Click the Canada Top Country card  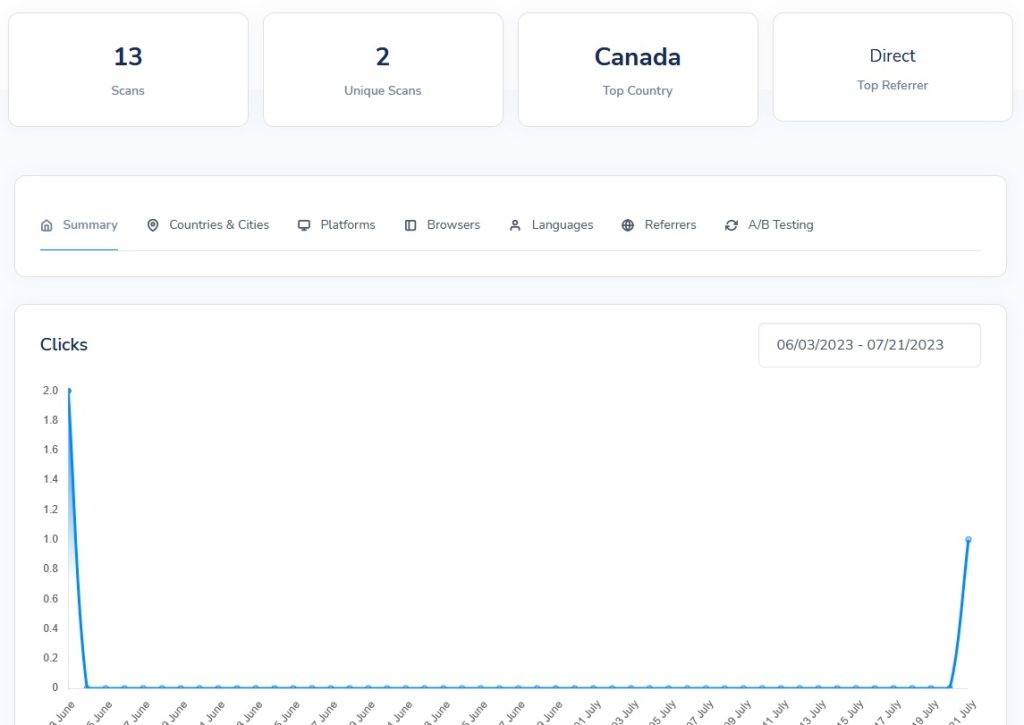638,69
